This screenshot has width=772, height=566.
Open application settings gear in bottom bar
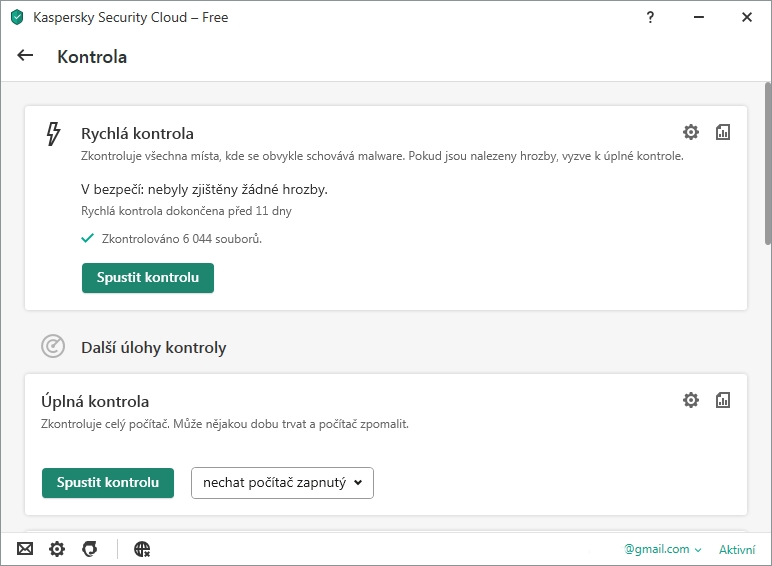[57, 549]
